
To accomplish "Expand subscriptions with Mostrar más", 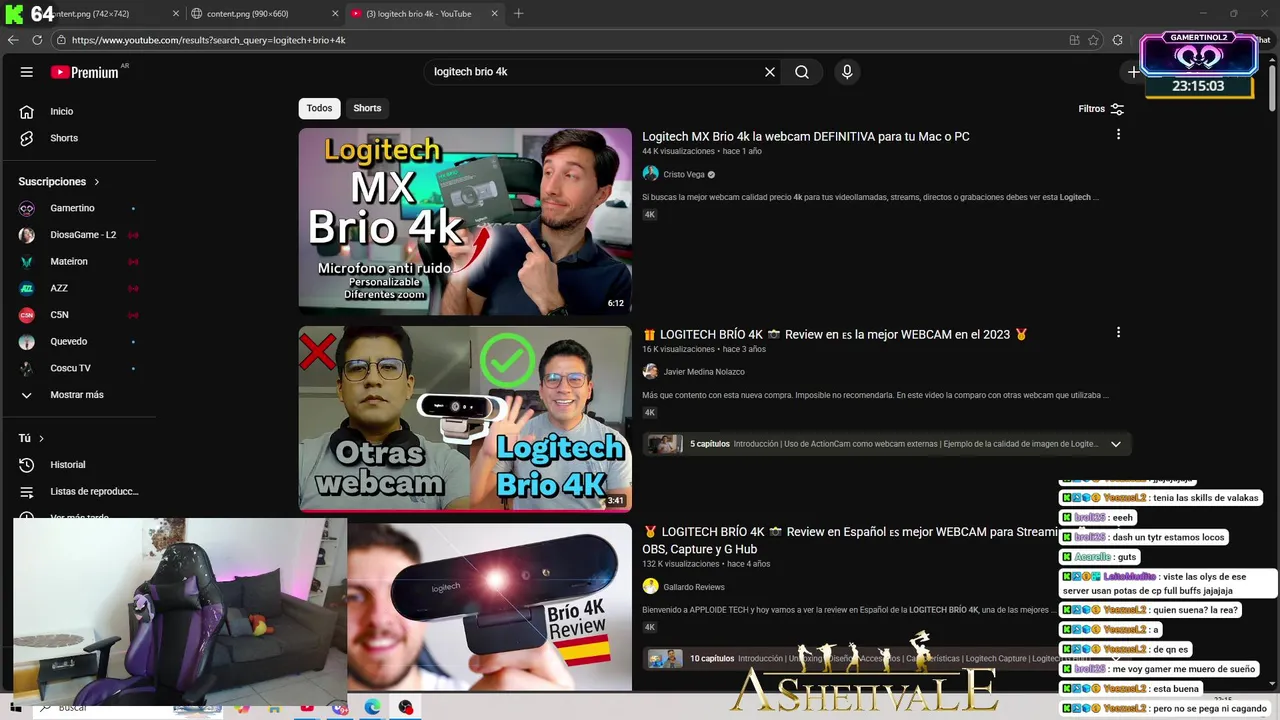I will coord(78,395).
